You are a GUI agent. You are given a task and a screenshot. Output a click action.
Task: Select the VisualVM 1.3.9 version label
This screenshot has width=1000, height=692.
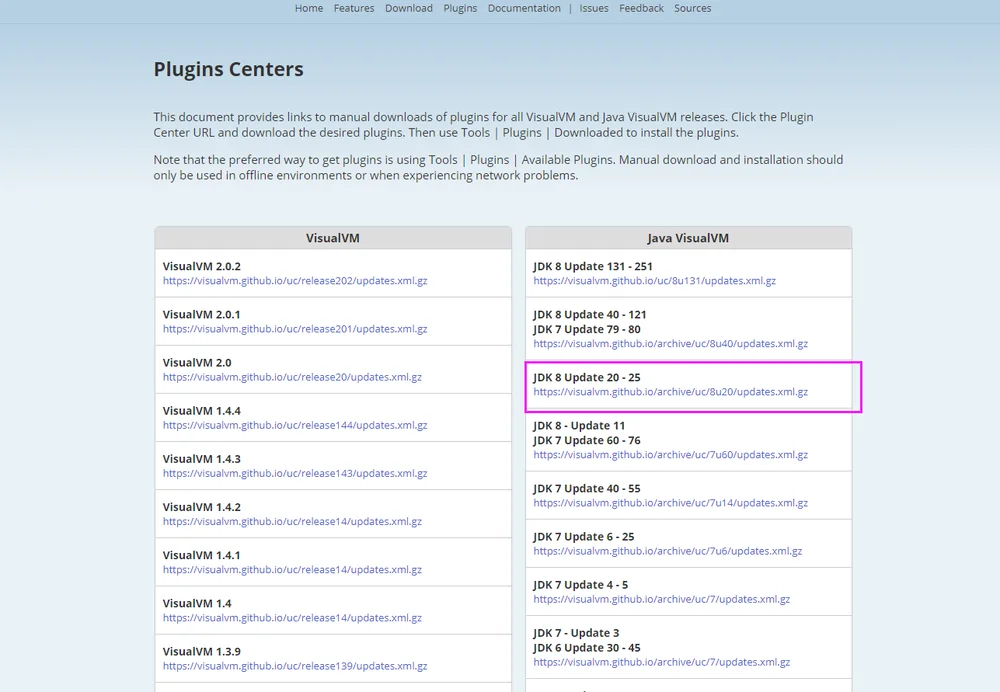pos(202,651)
